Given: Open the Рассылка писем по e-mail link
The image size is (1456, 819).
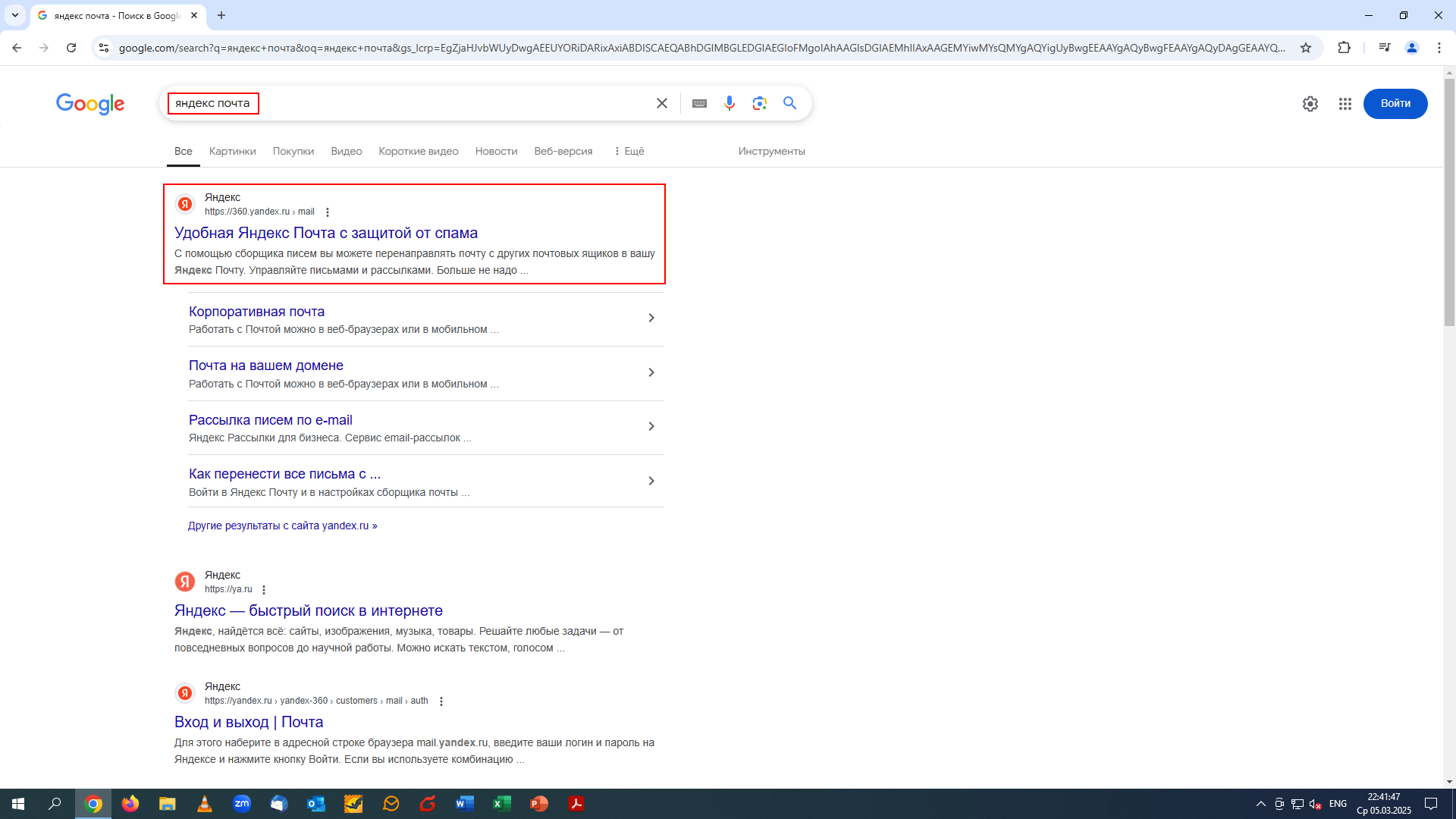Looking at the screenshot, I should tap(271, 420).
